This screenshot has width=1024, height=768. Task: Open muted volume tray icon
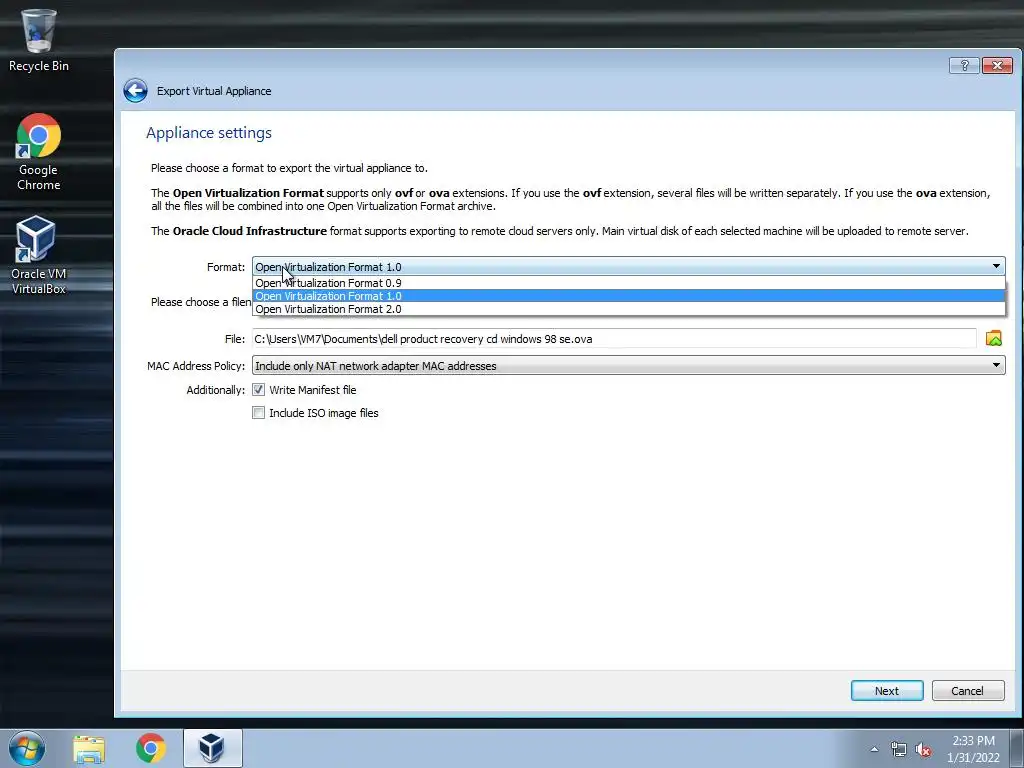[923, 749]
